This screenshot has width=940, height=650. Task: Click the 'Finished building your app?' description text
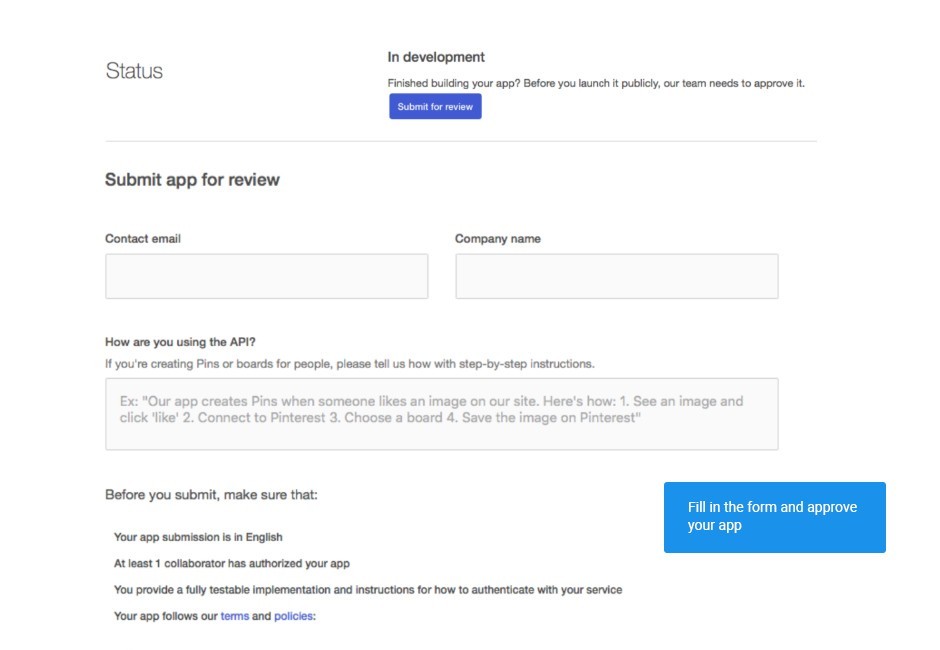pyautogui.click(x=596, y=83)
